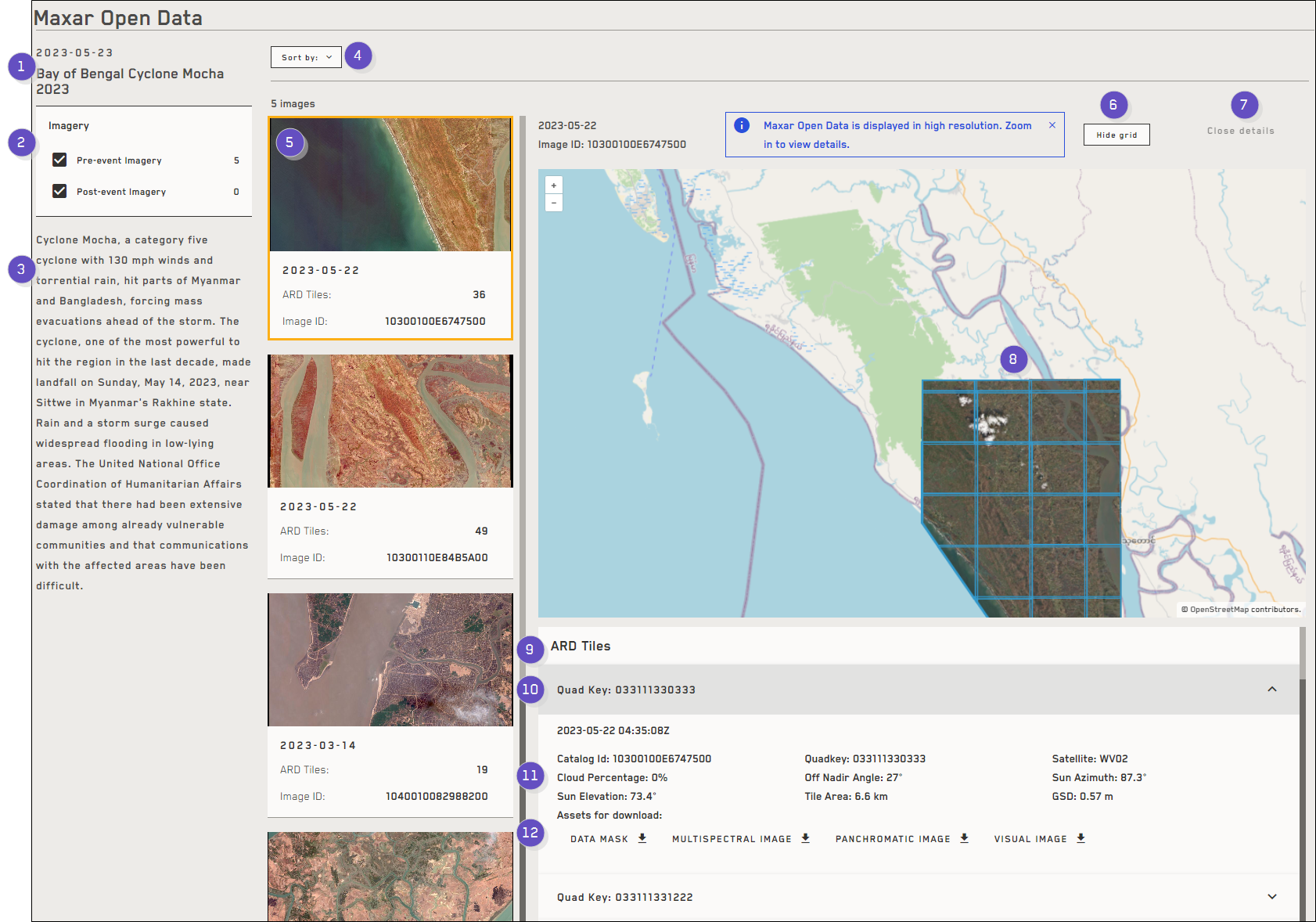Click the Hide grid button
Screen dimensions: 1316x922
[x=1116, y=135]
